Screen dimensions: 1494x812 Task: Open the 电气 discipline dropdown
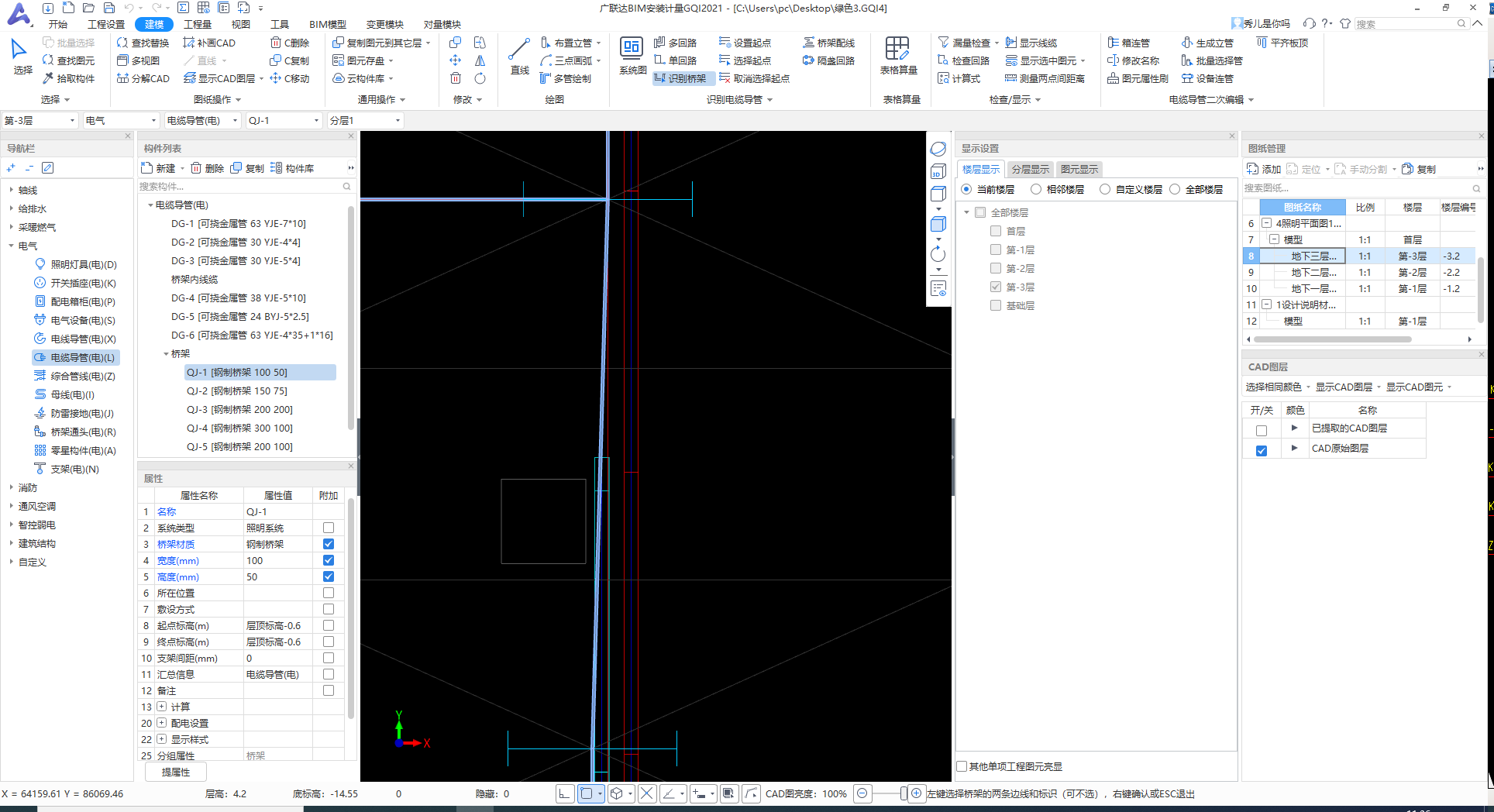(x=121, y=120)
